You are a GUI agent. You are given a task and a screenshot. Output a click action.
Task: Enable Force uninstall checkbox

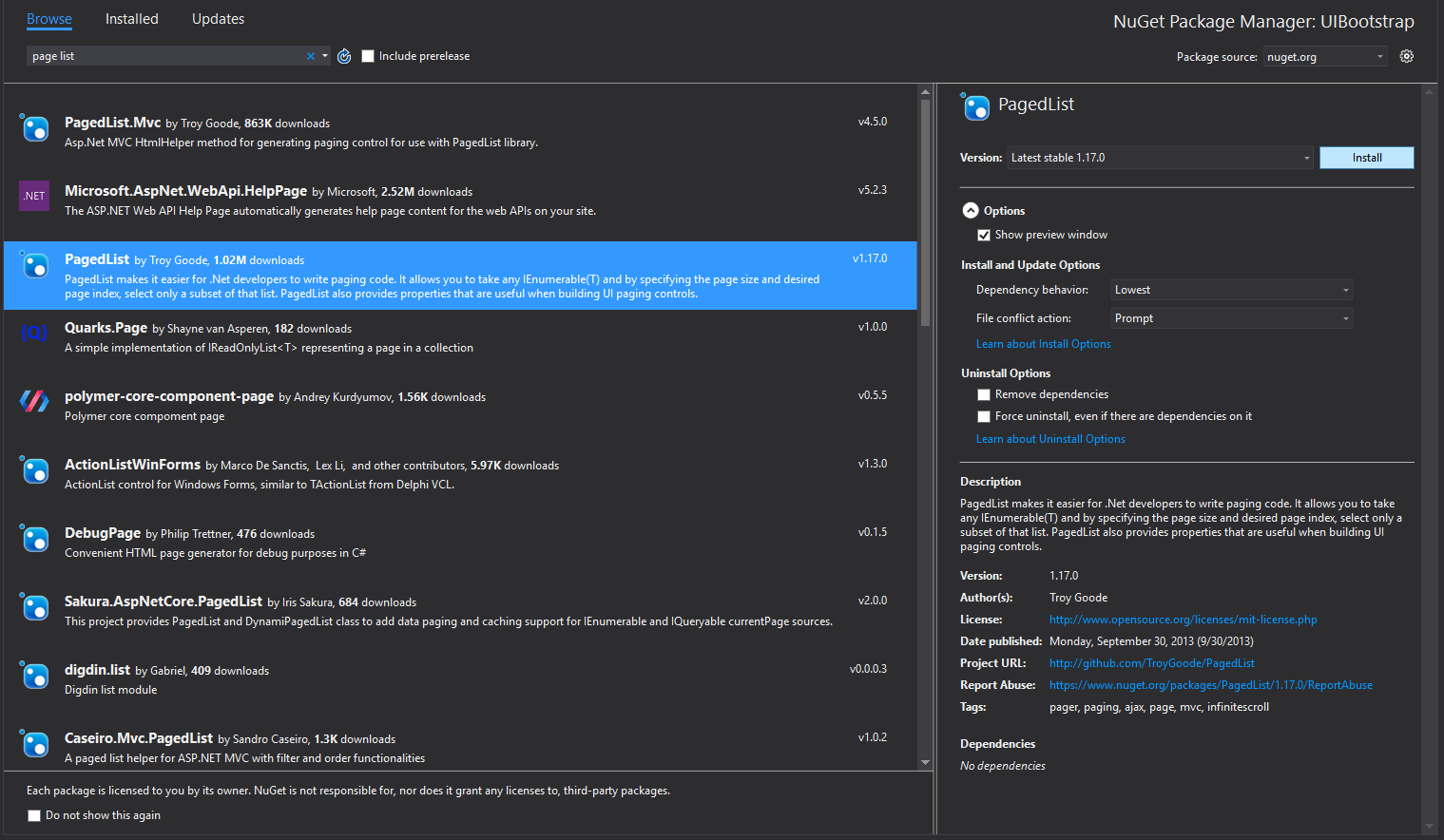[x=984, y=416]
